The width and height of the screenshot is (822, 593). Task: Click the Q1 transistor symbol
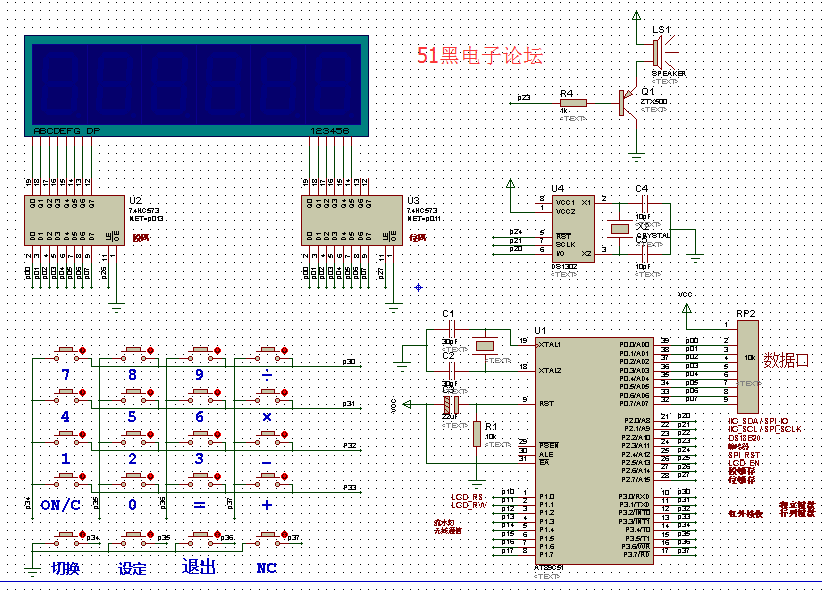[627, 101]
